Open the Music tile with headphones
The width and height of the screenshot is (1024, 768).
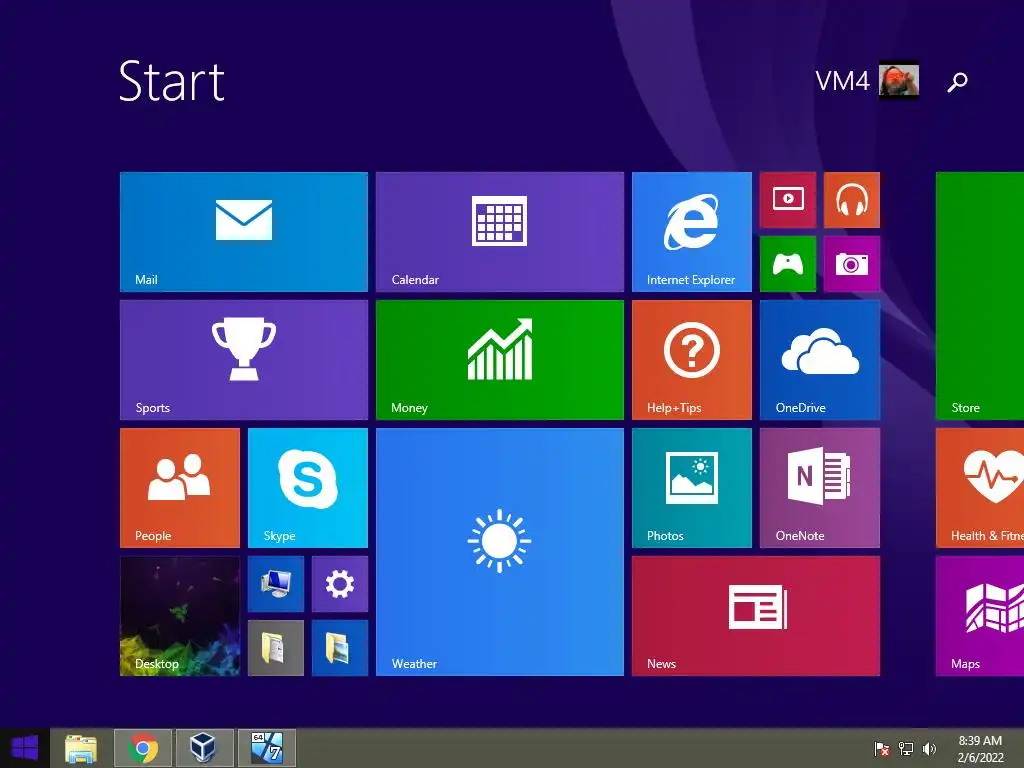coord(852,200)
